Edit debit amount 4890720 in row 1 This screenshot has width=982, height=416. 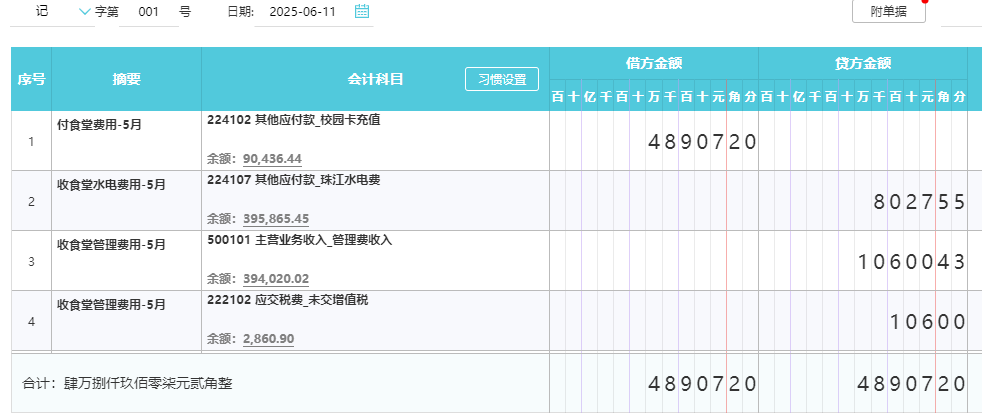(654, 141)
